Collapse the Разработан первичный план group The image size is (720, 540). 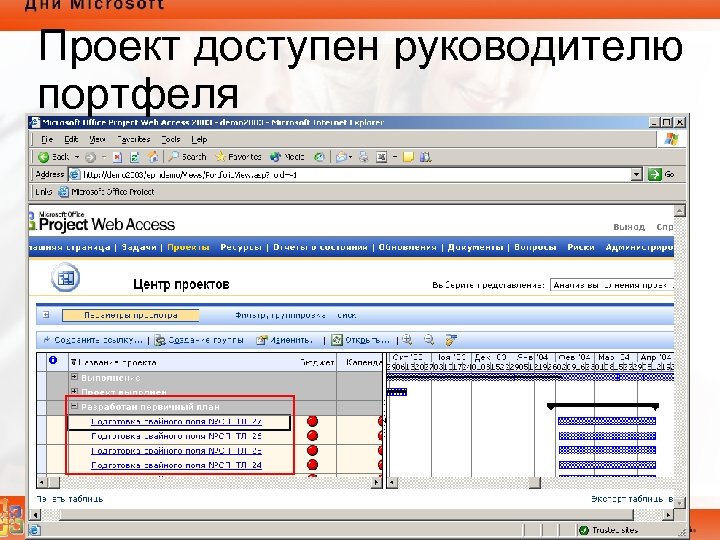pyautogui.click(x=74, y=406)
